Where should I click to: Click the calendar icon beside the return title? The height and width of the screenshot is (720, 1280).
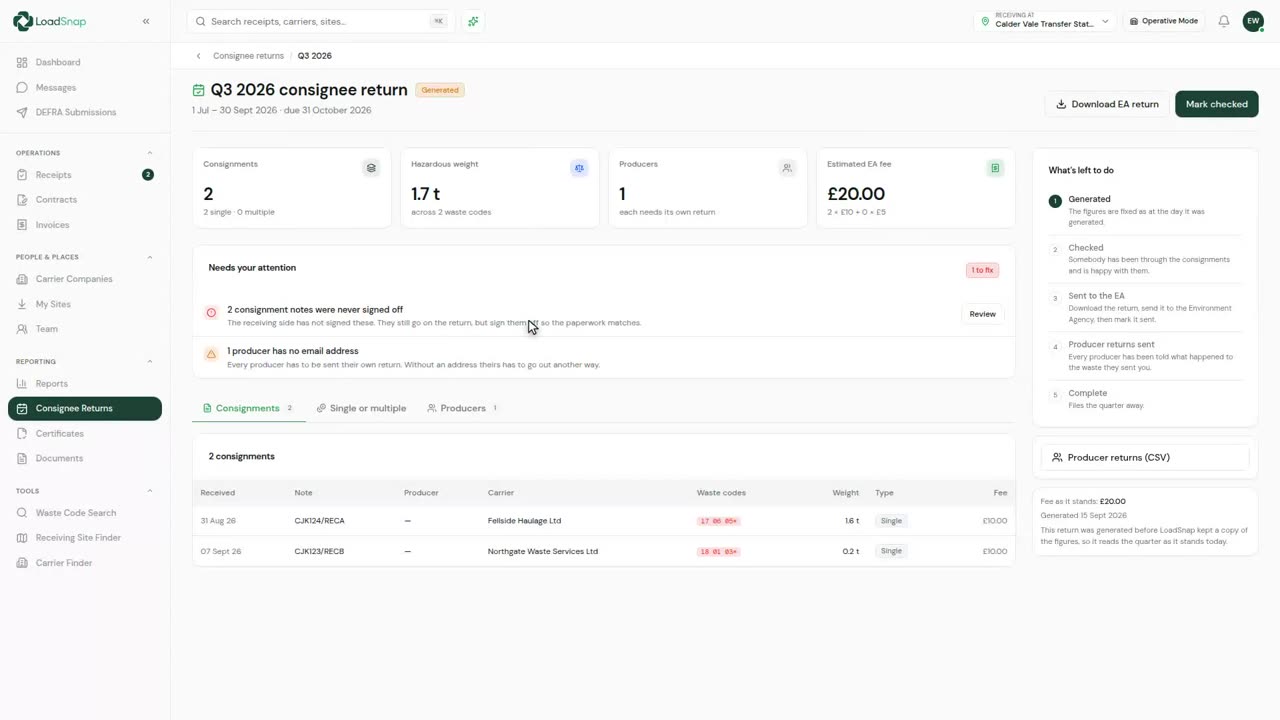point(199,90)
